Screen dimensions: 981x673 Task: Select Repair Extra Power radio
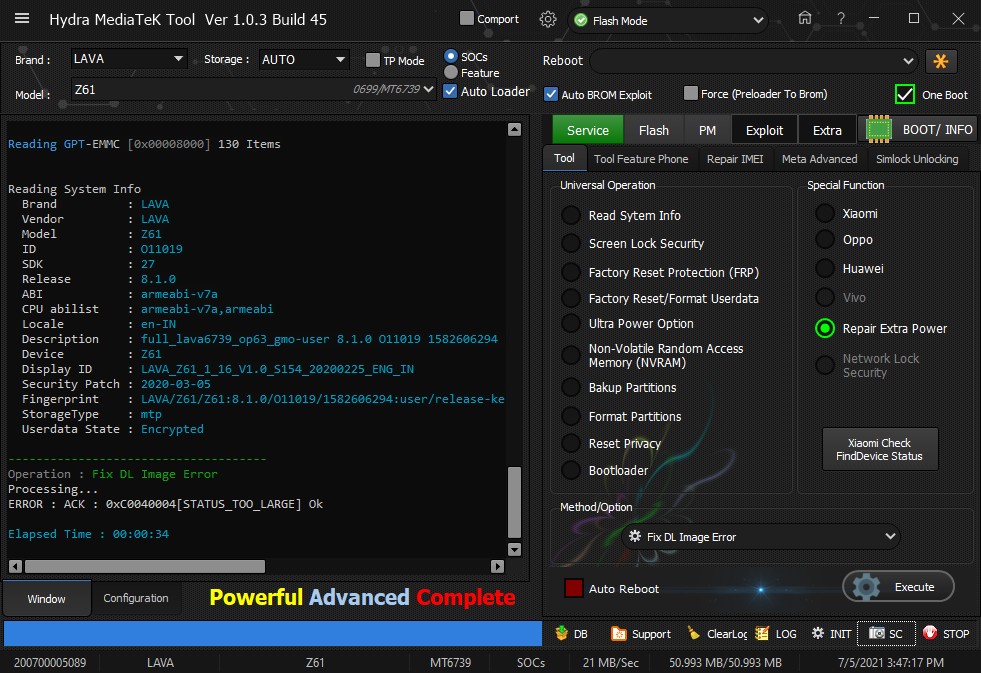pos(825,328)
